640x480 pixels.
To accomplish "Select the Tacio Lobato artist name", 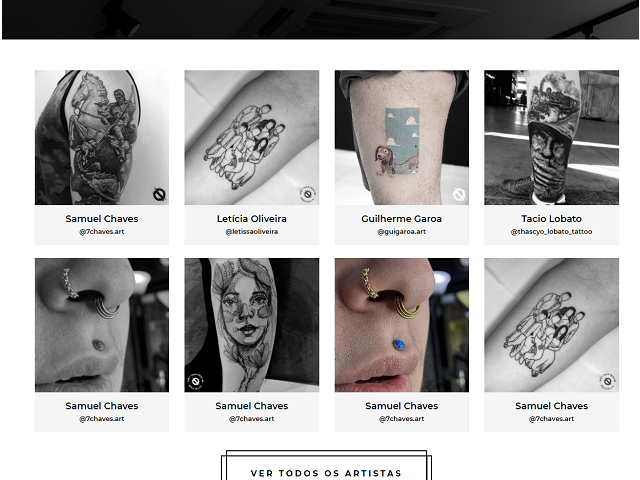I will [x=551, y=219].
